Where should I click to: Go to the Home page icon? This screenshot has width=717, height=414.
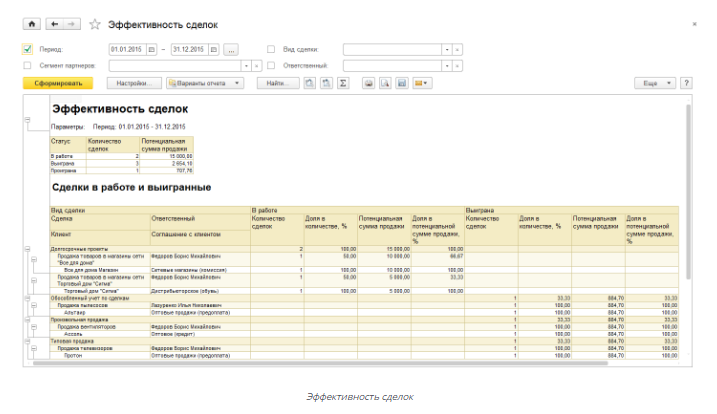coord(32,24)
